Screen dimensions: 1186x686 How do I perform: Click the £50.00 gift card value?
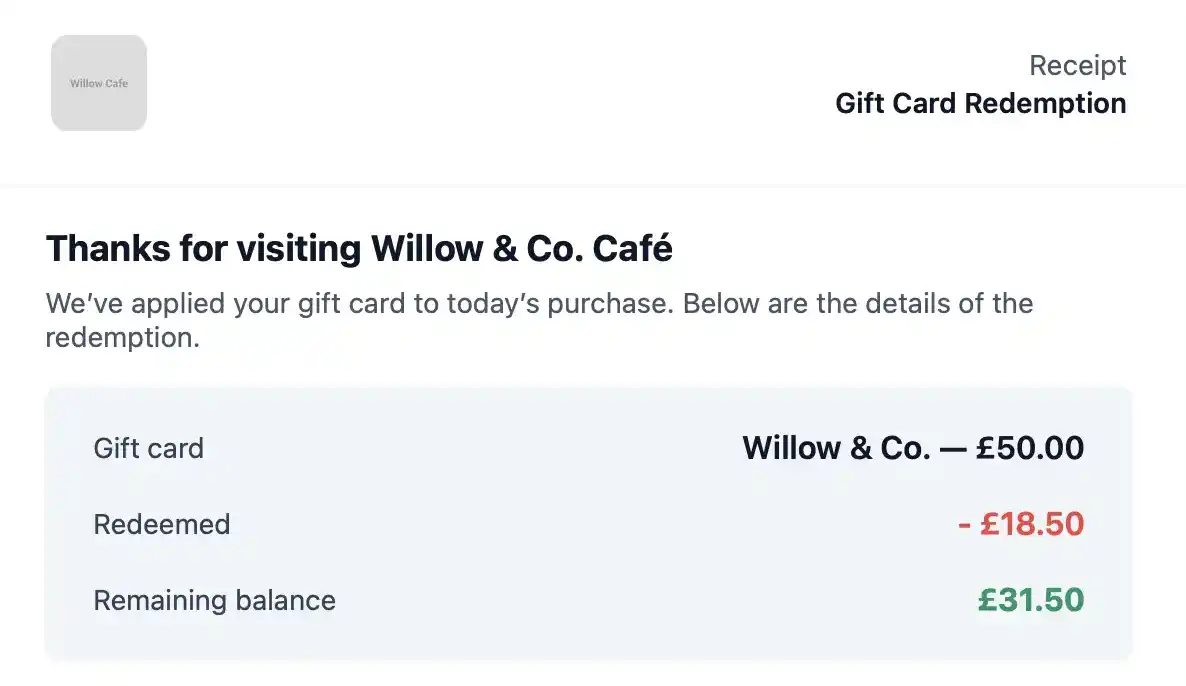tap(1030, 448)
